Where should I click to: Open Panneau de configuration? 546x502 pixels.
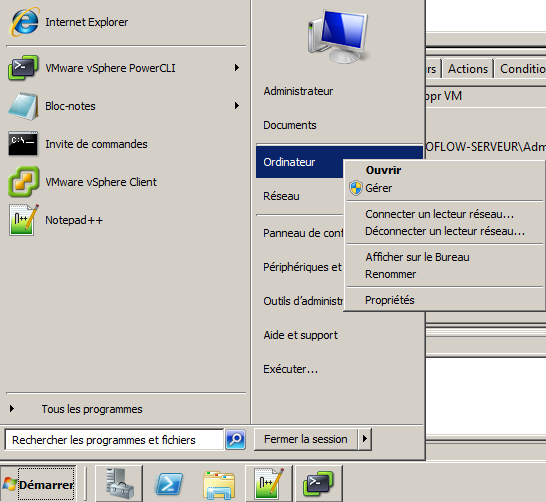tap(299, 233)
